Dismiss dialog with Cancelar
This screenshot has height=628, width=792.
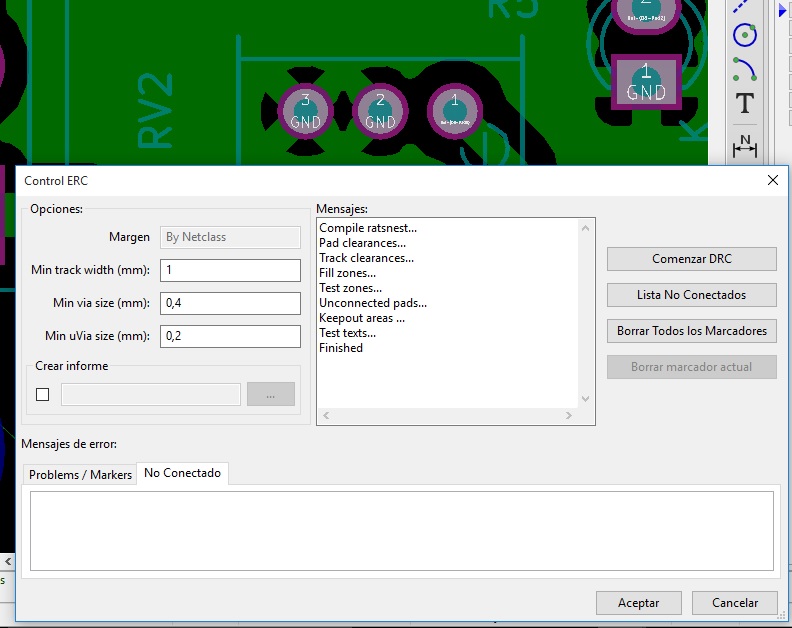click(x=734, y=603)
